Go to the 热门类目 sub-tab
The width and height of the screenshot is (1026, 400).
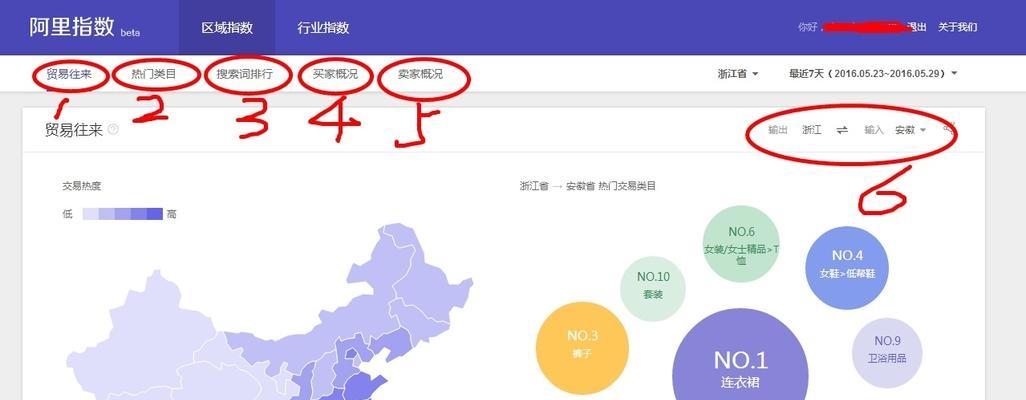click(154, 74)
